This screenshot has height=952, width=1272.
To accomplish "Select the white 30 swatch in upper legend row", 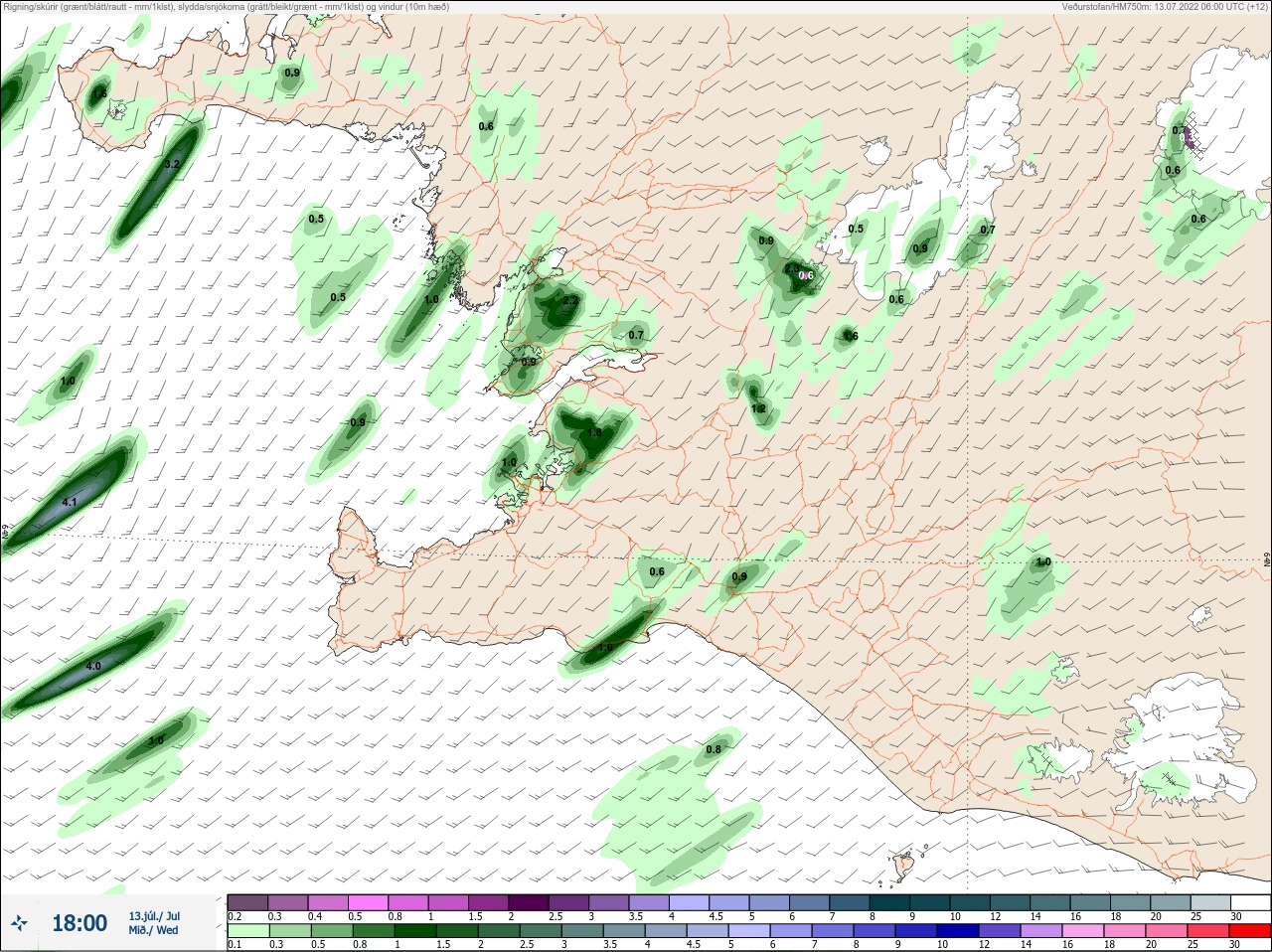I will pyautogui.click(x=1250, y=901).
